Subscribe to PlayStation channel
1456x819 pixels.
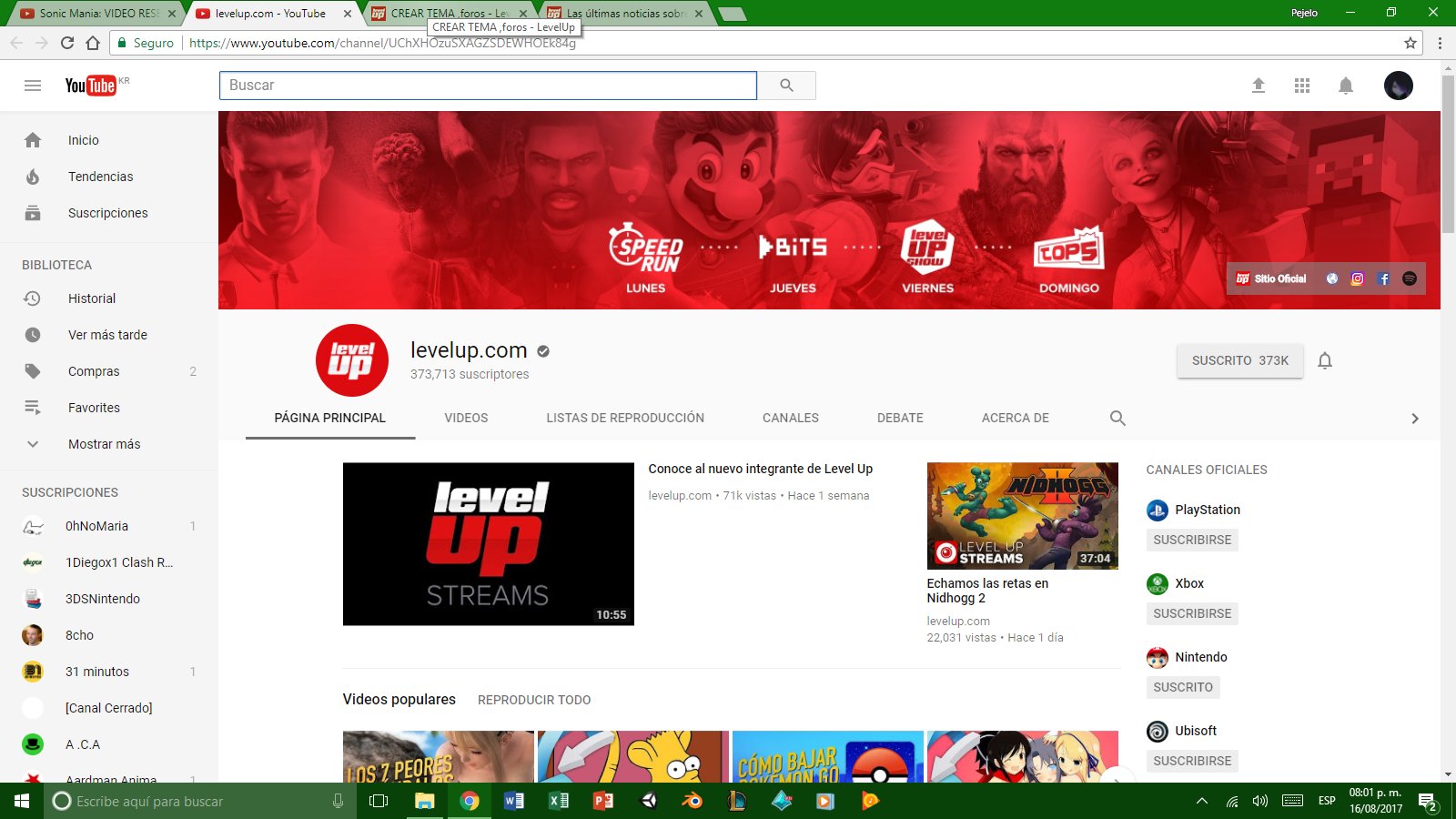(1192, 540)
